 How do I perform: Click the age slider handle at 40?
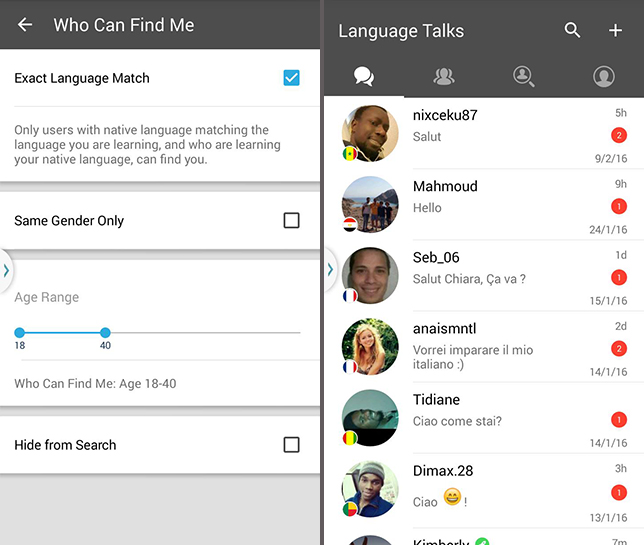(x=105, y=332)
